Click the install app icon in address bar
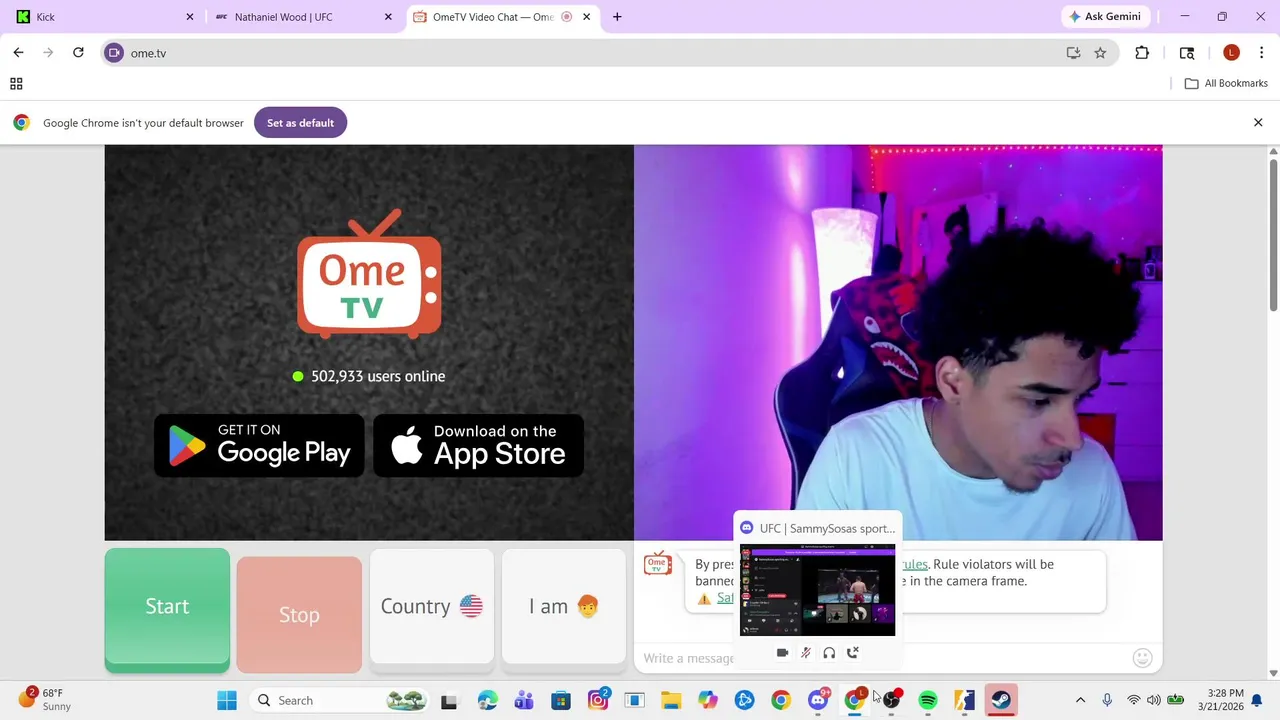Screen dimensions: 1280x720 [x=1073, y=53]
